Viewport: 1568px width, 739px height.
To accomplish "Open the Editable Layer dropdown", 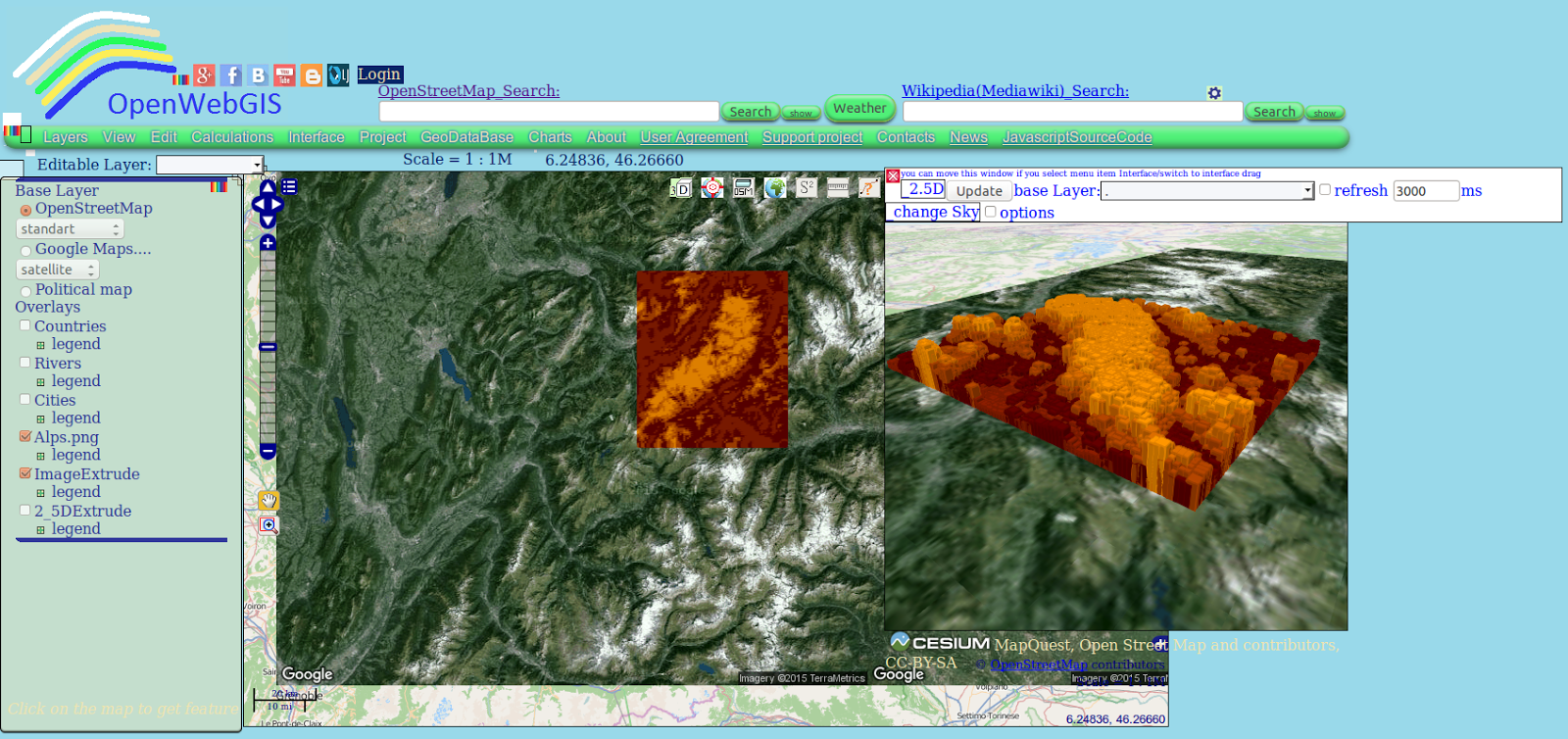I will (210, 165).
